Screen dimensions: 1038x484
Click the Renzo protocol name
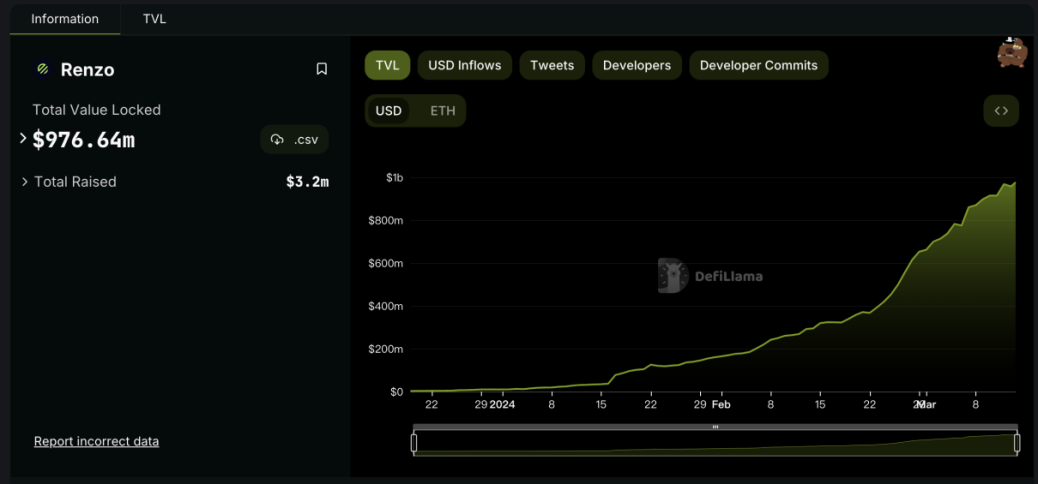pyautogui.click(x=87, y=70)
